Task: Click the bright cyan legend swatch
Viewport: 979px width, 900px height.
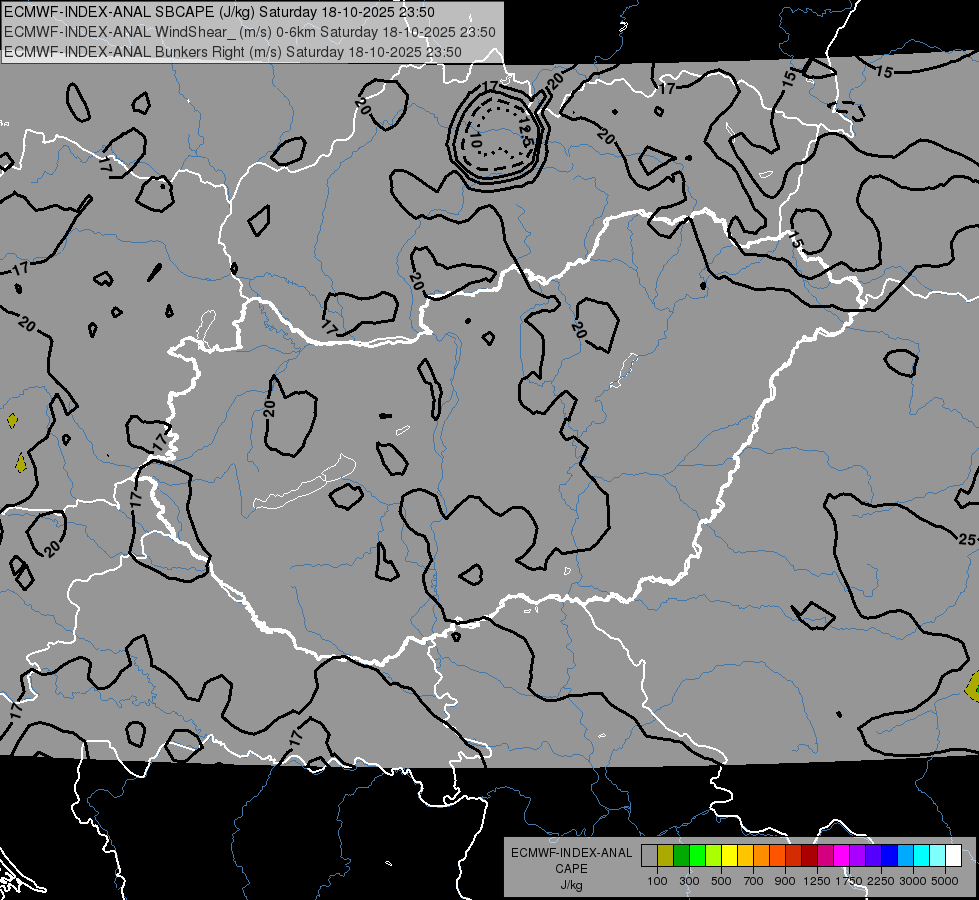Action: (922, 856)
